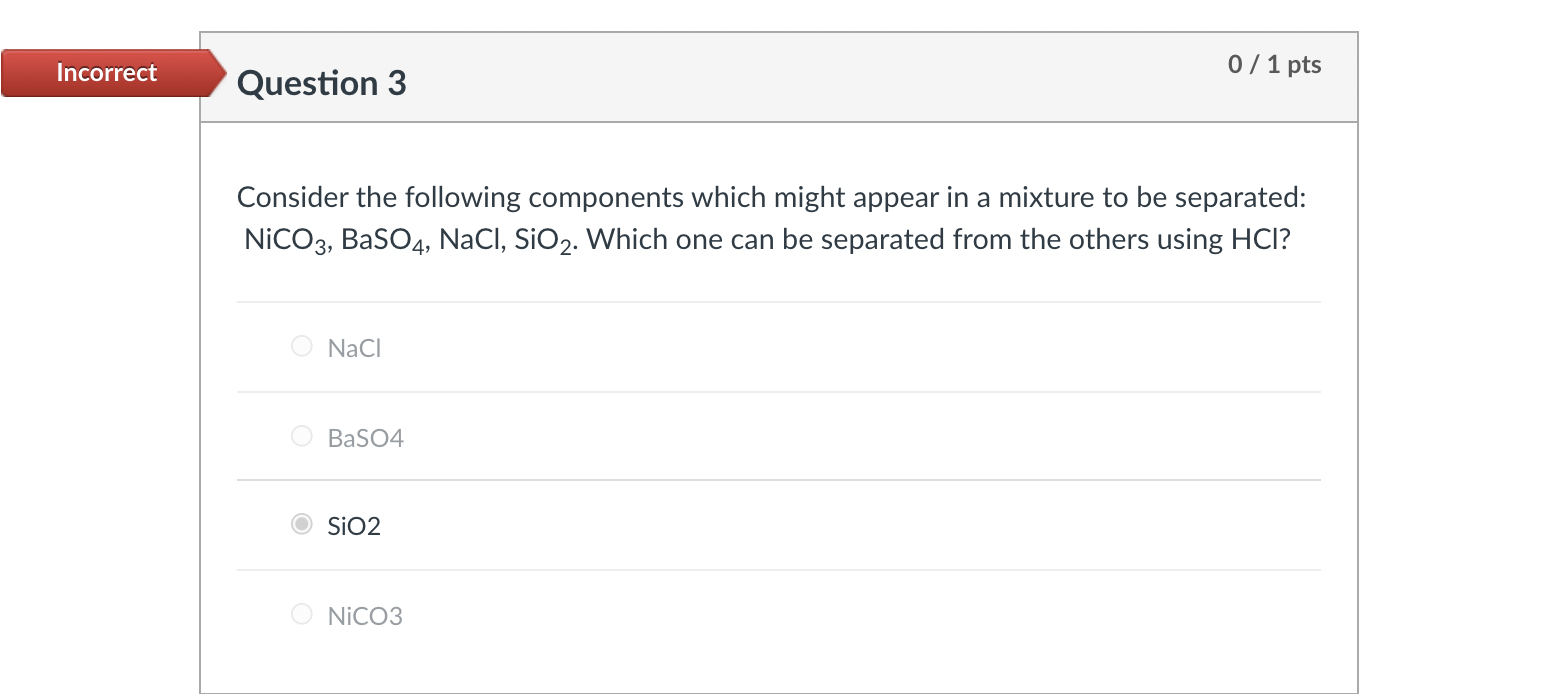This screenshot has width=1555, height=694.
Task: Click the SiO2 answer text label
Action: (x=353, y=526)
